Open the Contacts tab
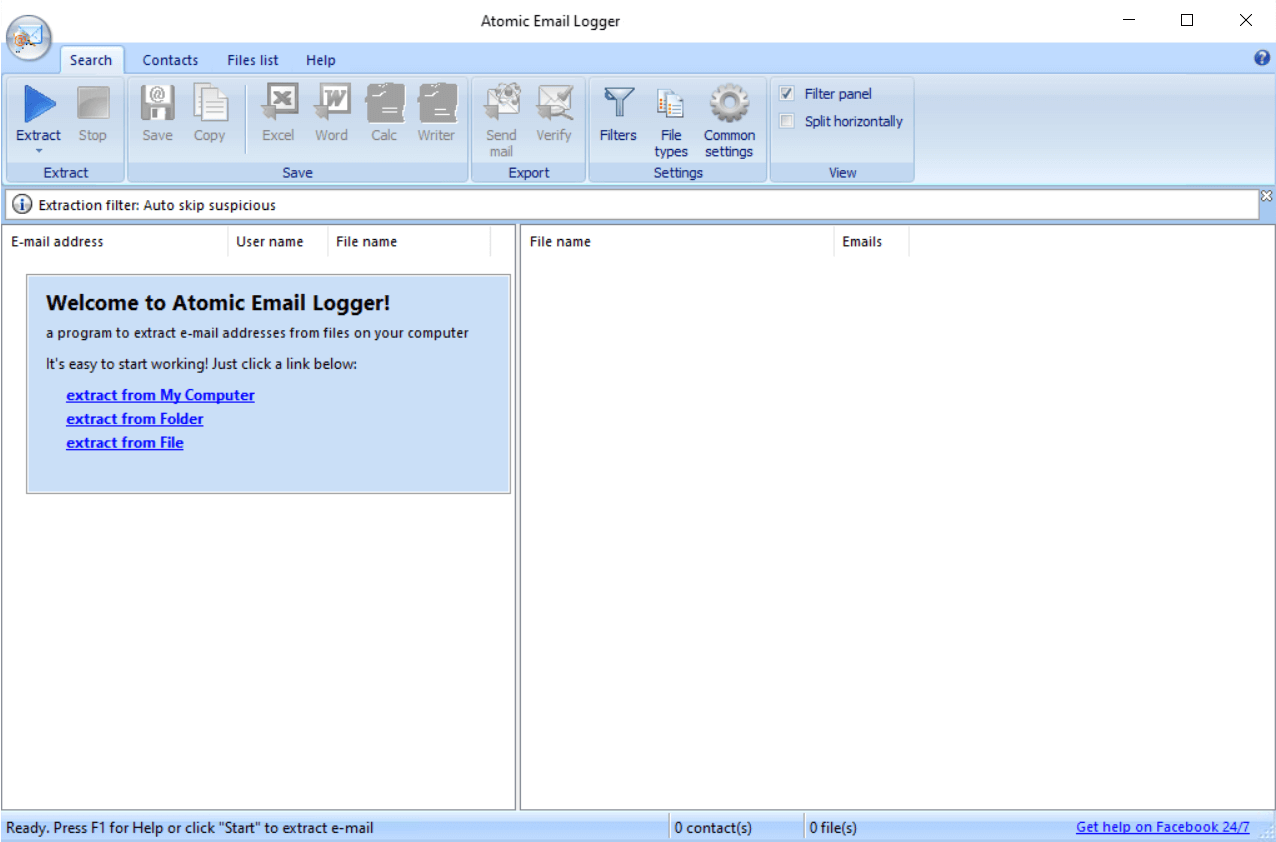The image size is (1276, 842). pos(171,60)
